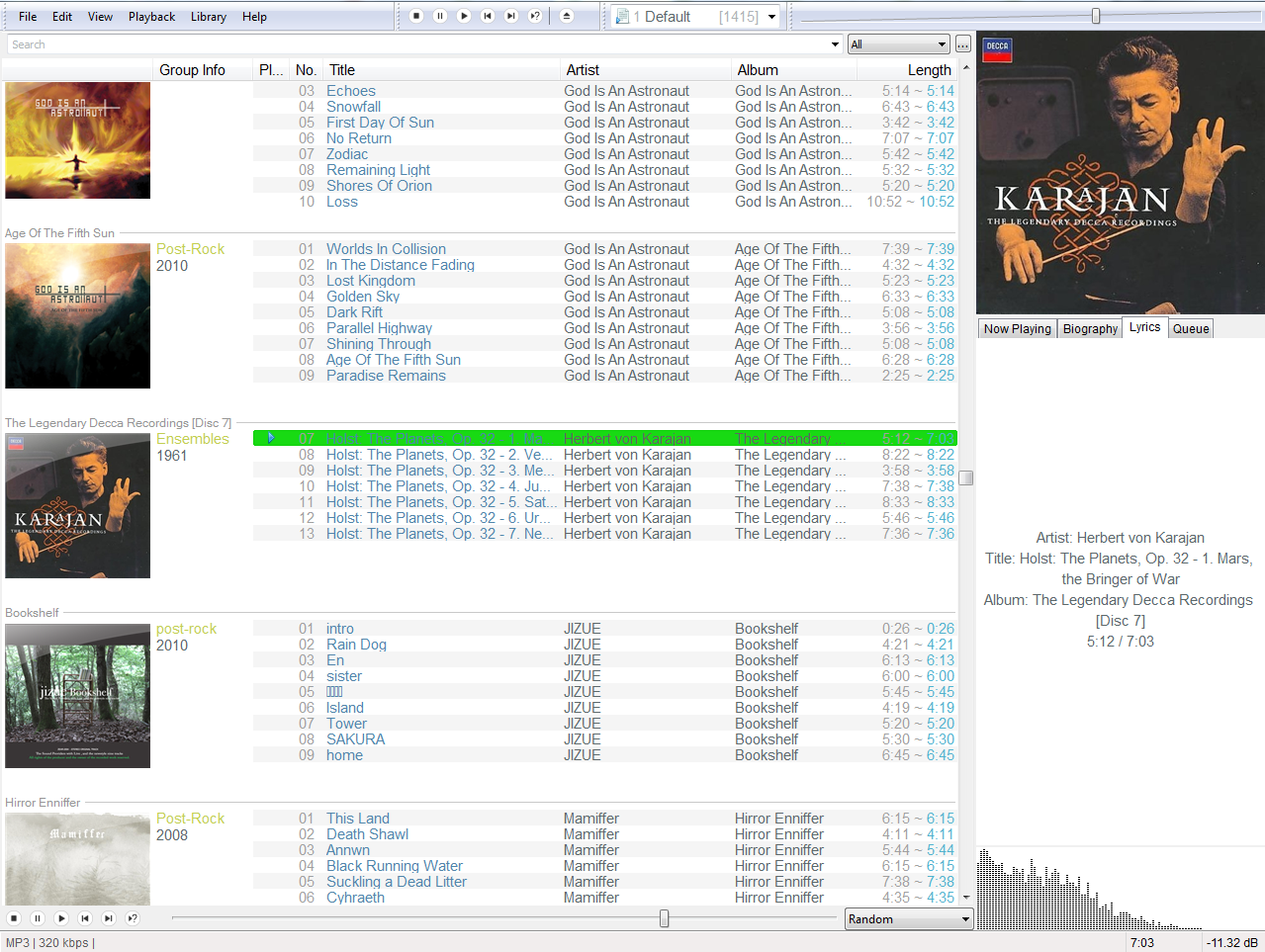Click the Karajan cover thumbnail in the playlist
1265x952 pixels.
77,506
